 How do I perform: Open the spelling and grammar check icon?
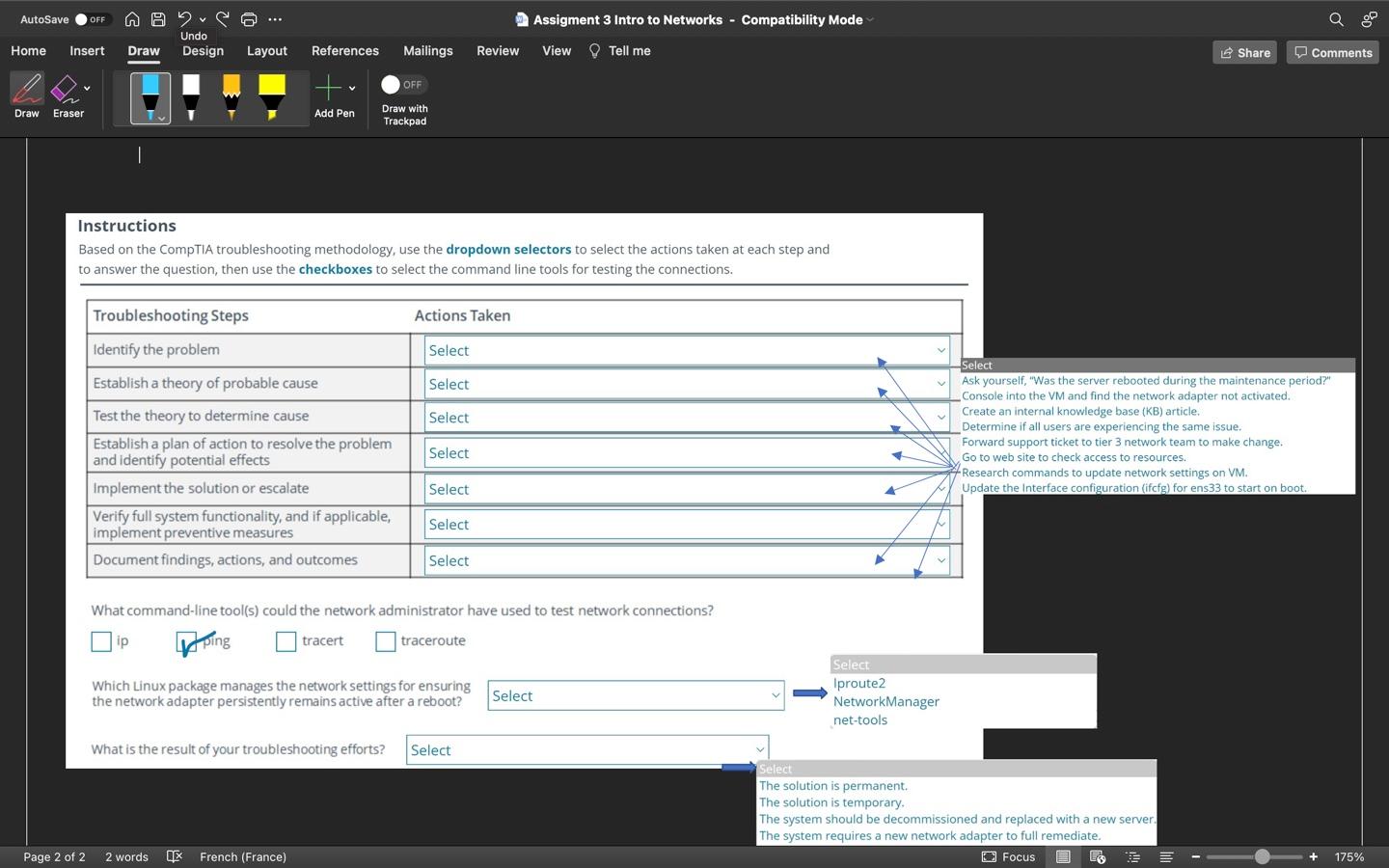click(175, 856)
